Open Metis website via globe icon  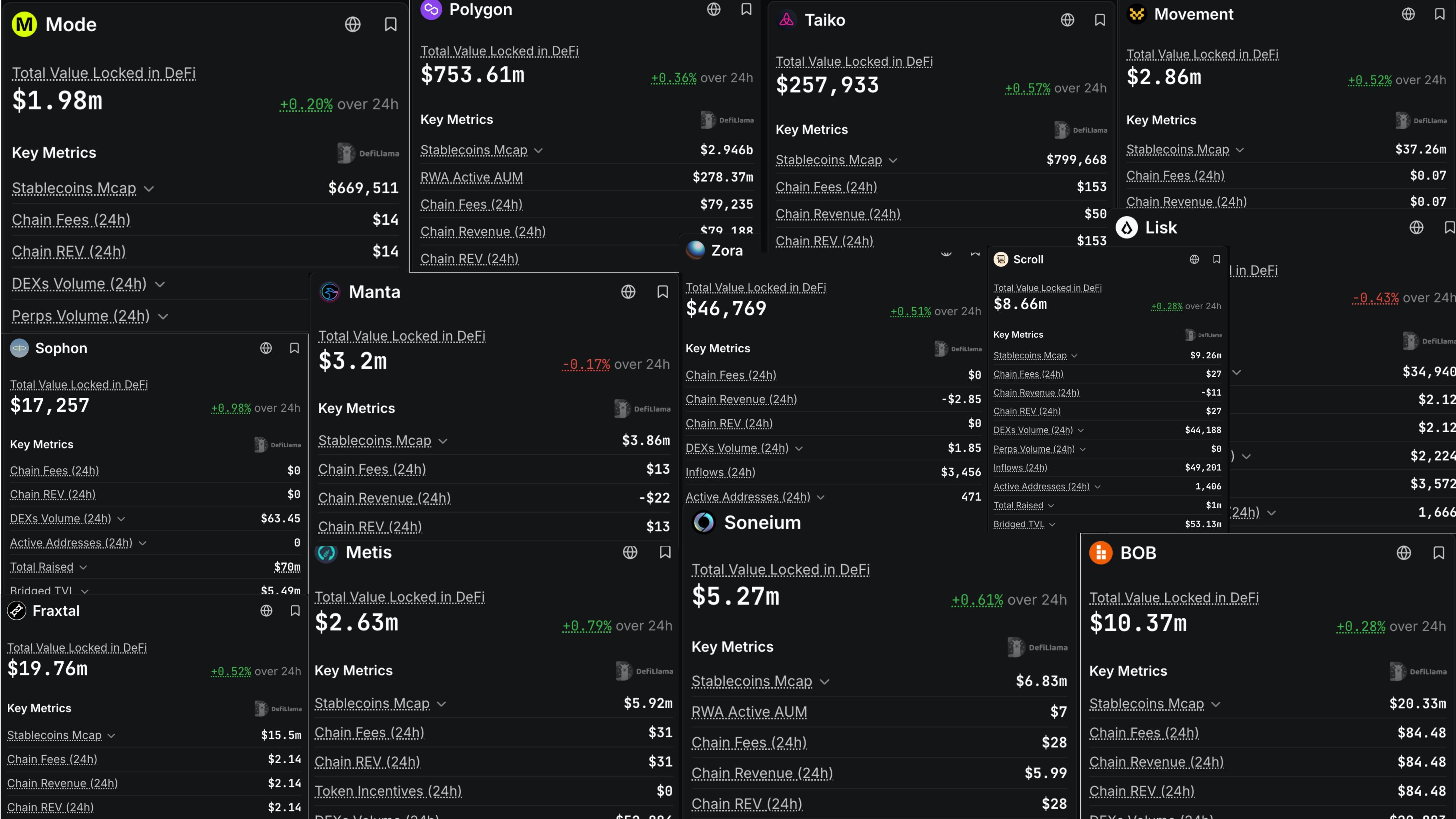pos(630,552)
